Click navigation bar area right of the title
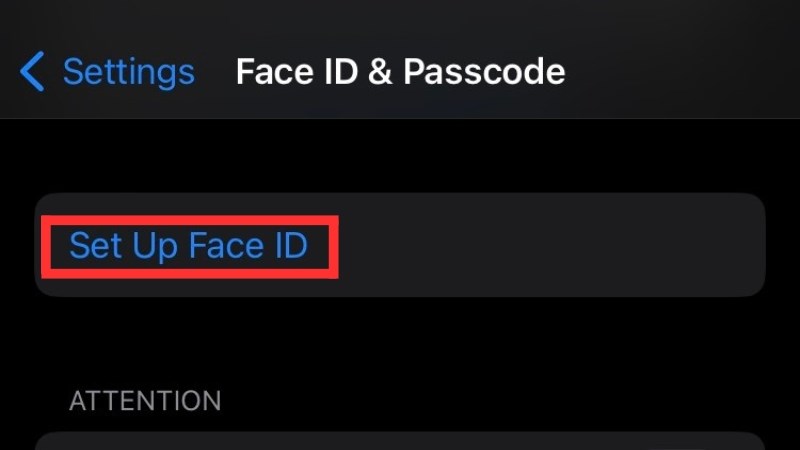The width and height of the screenshot is (800, 450). click(x=680, y=72)
